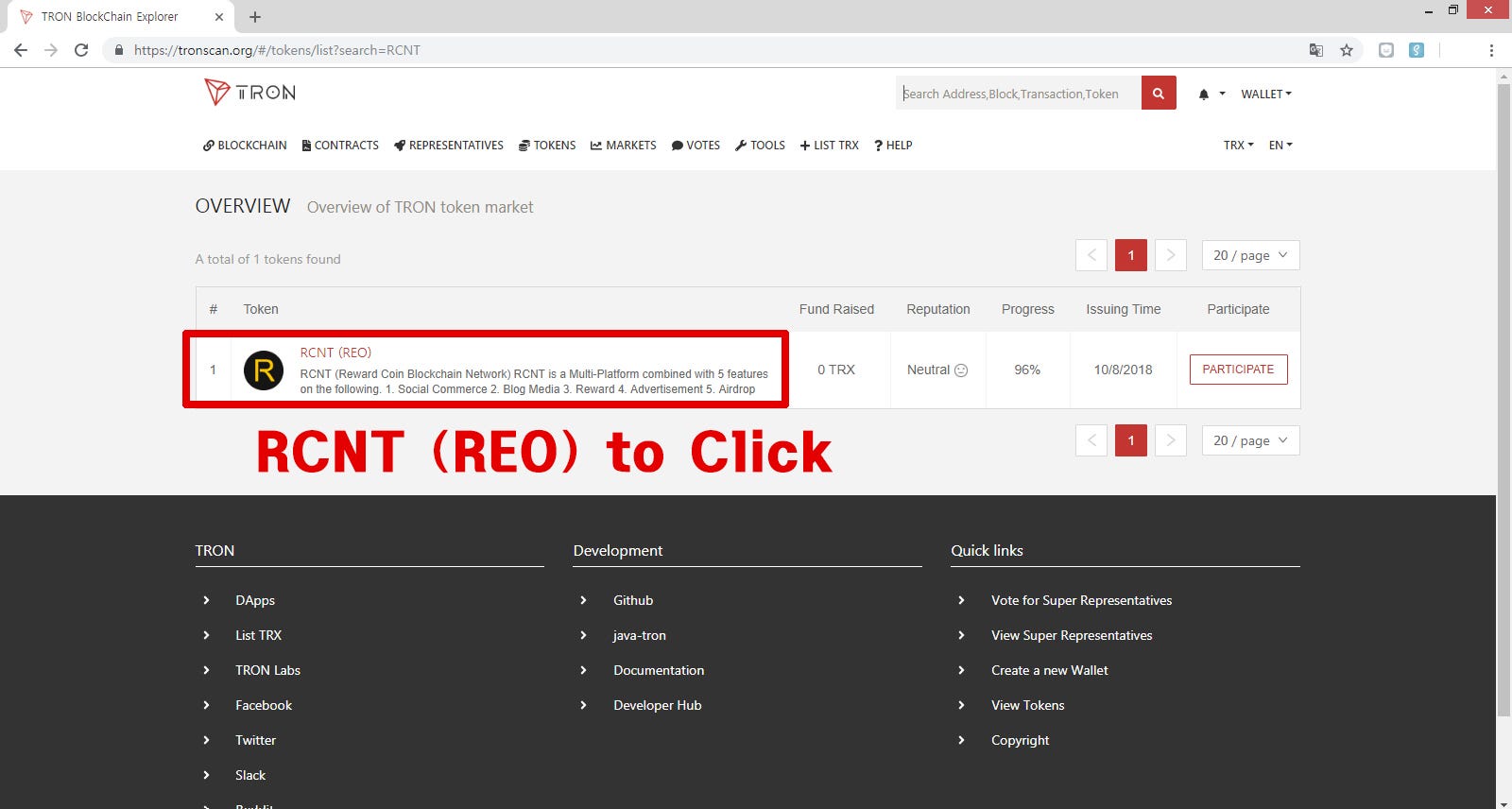The image size is (1512, 809).
Task: Go to next page in bottom pagination
Action: [1171, 440]
